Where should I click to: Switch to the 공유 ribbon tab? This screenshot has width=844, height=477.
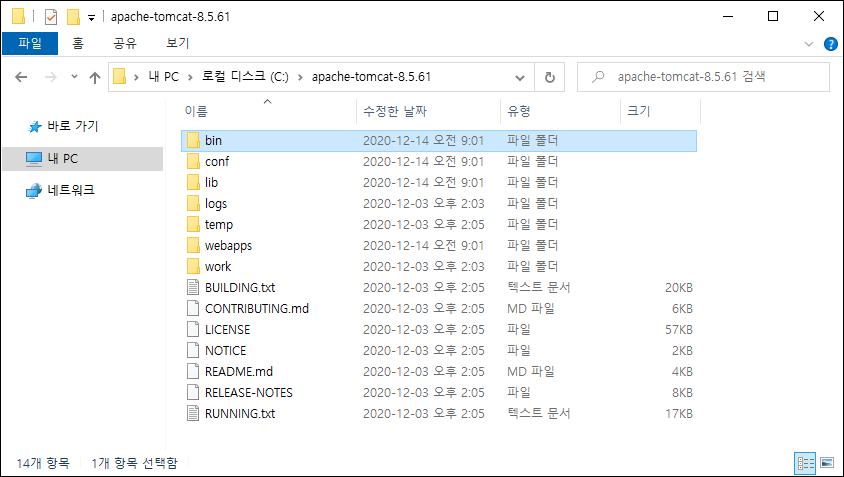pyautogui.click(x=125, y=43)
